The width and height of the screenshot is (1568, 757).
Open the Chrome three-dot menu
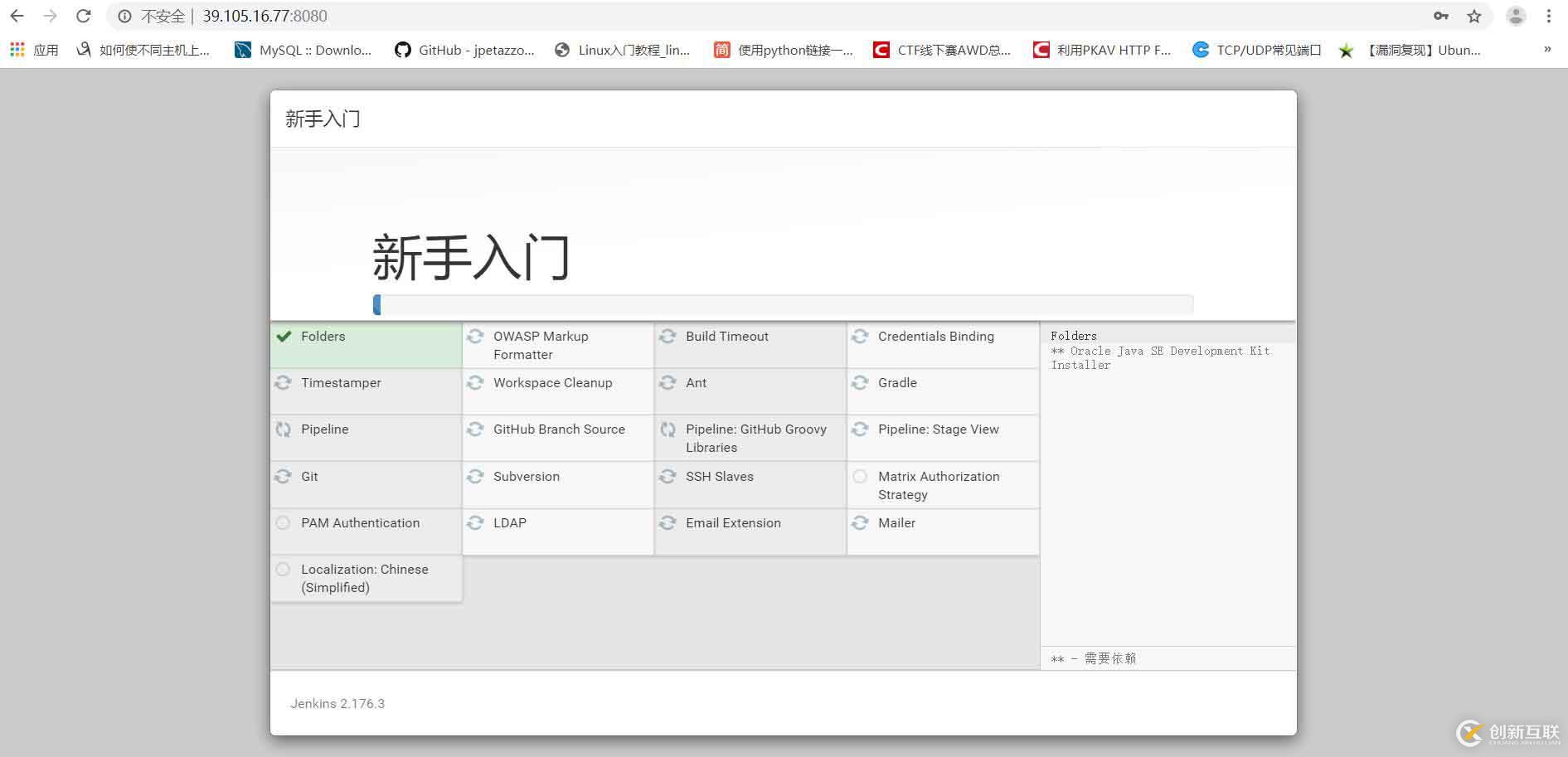coord(1549,16)
